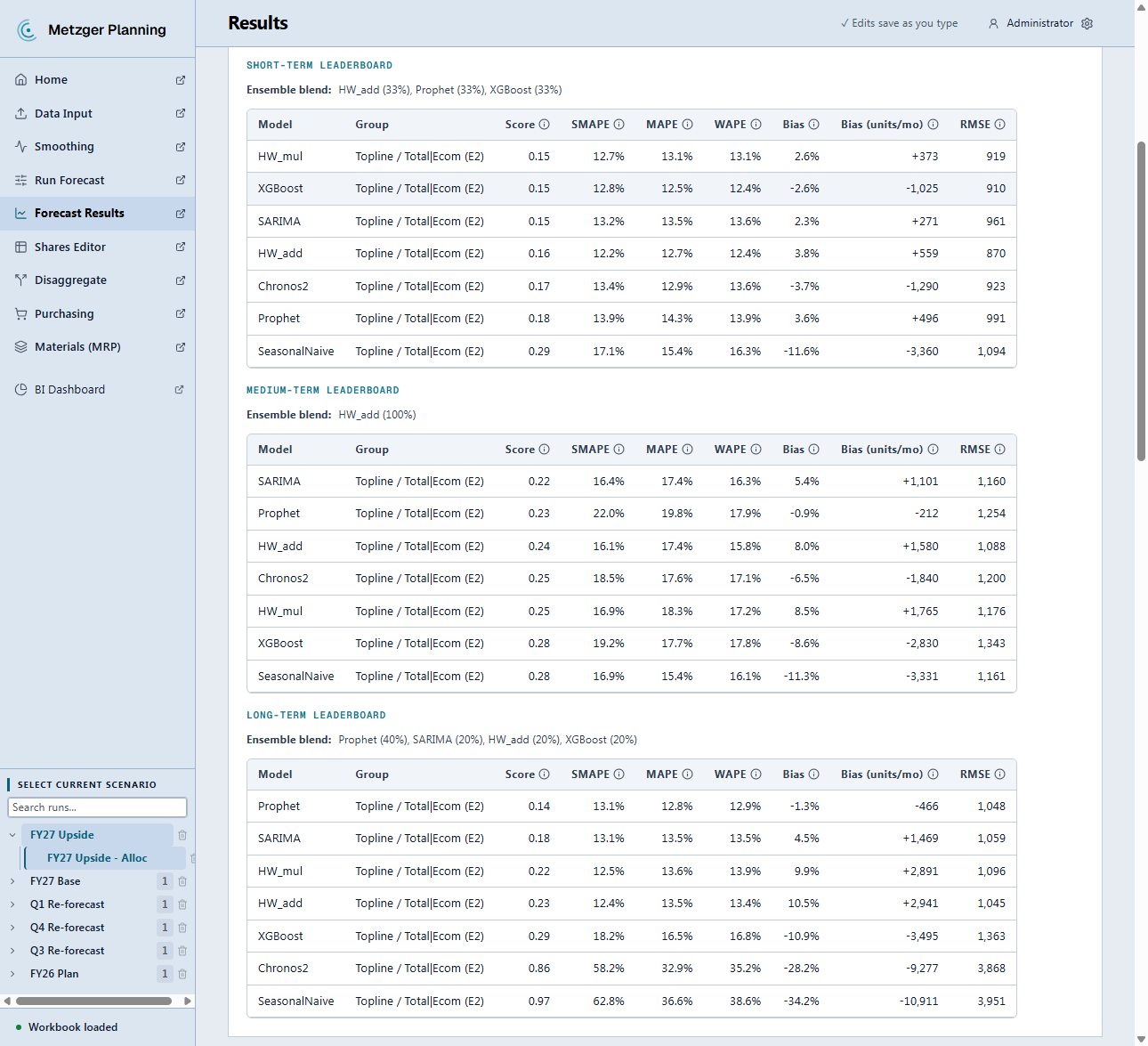1148x1046 pixels.
Task: Click the Model column header, short-term table
Action: click(275, 125)
